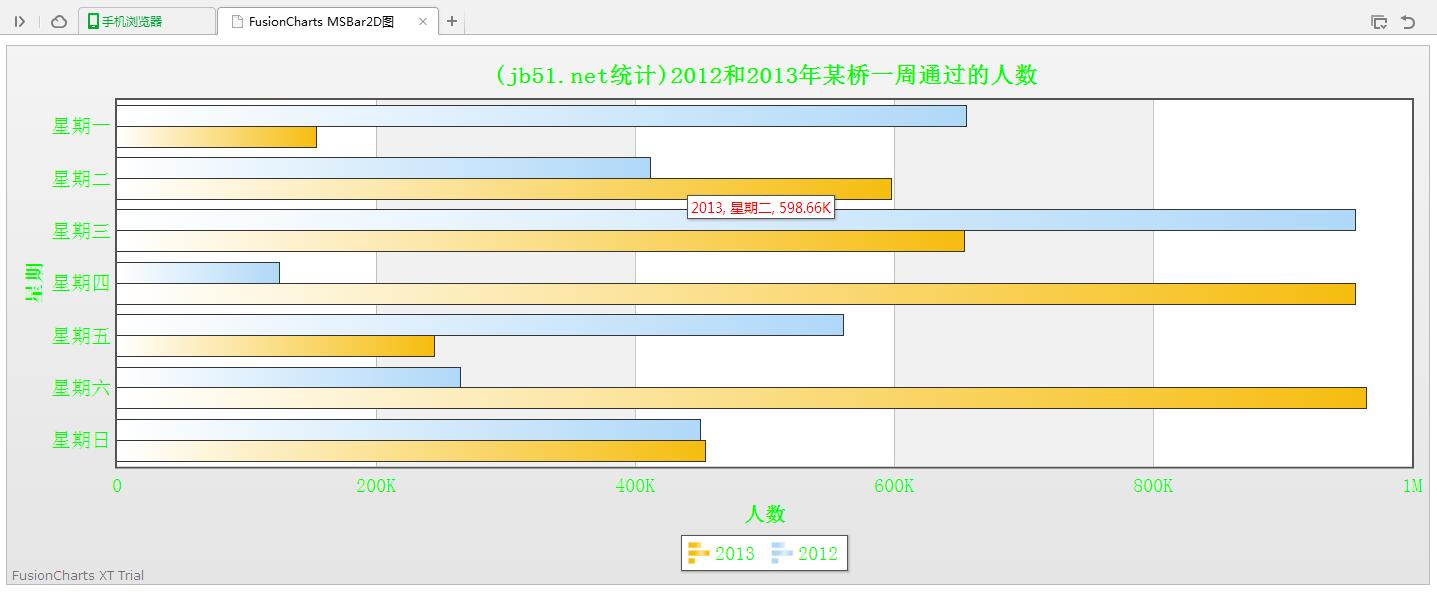The height and width of the screenshot is (595, 1437).
Task: Click the undo closed tab arrow icon
Action: [1408, 21]
